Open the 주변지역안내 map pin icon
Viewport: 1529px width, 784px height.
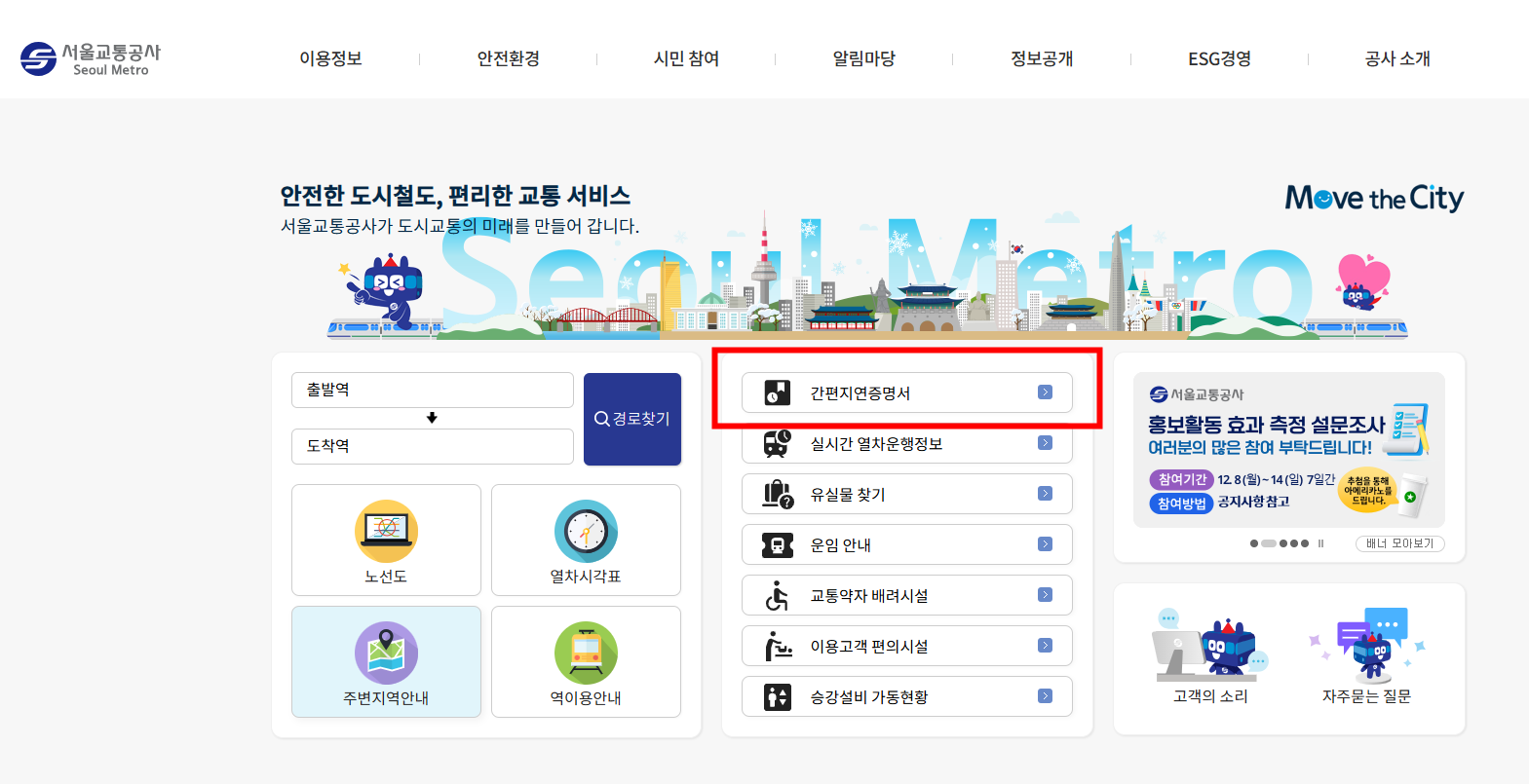386,653
